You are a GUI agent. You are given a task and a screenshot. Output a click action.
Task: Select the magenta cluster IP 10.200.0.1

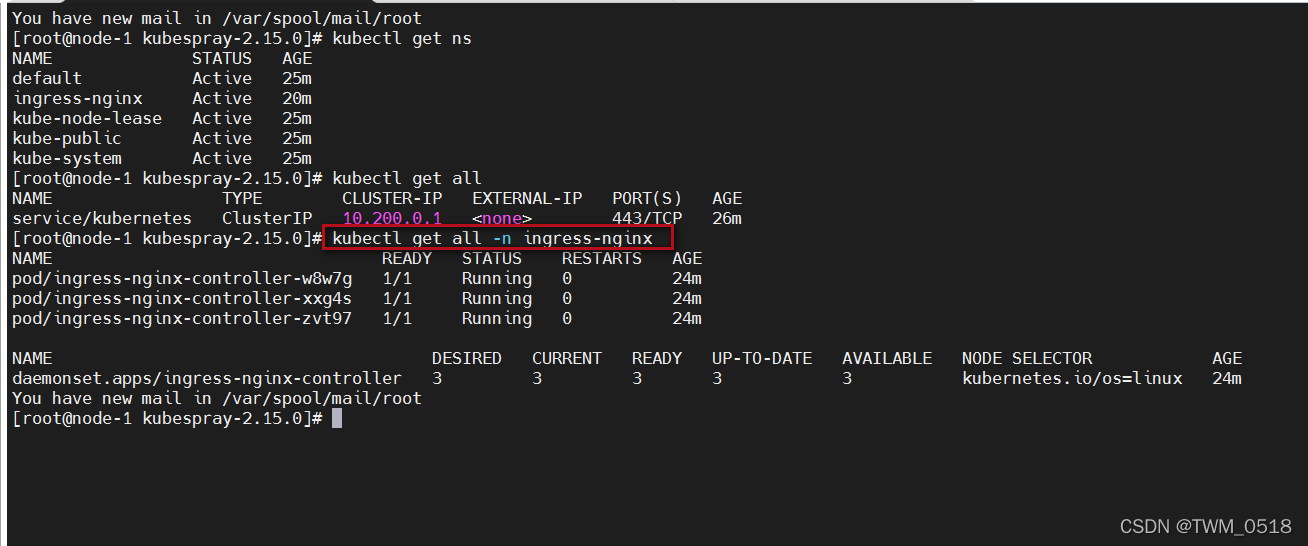tap(392, 218)
